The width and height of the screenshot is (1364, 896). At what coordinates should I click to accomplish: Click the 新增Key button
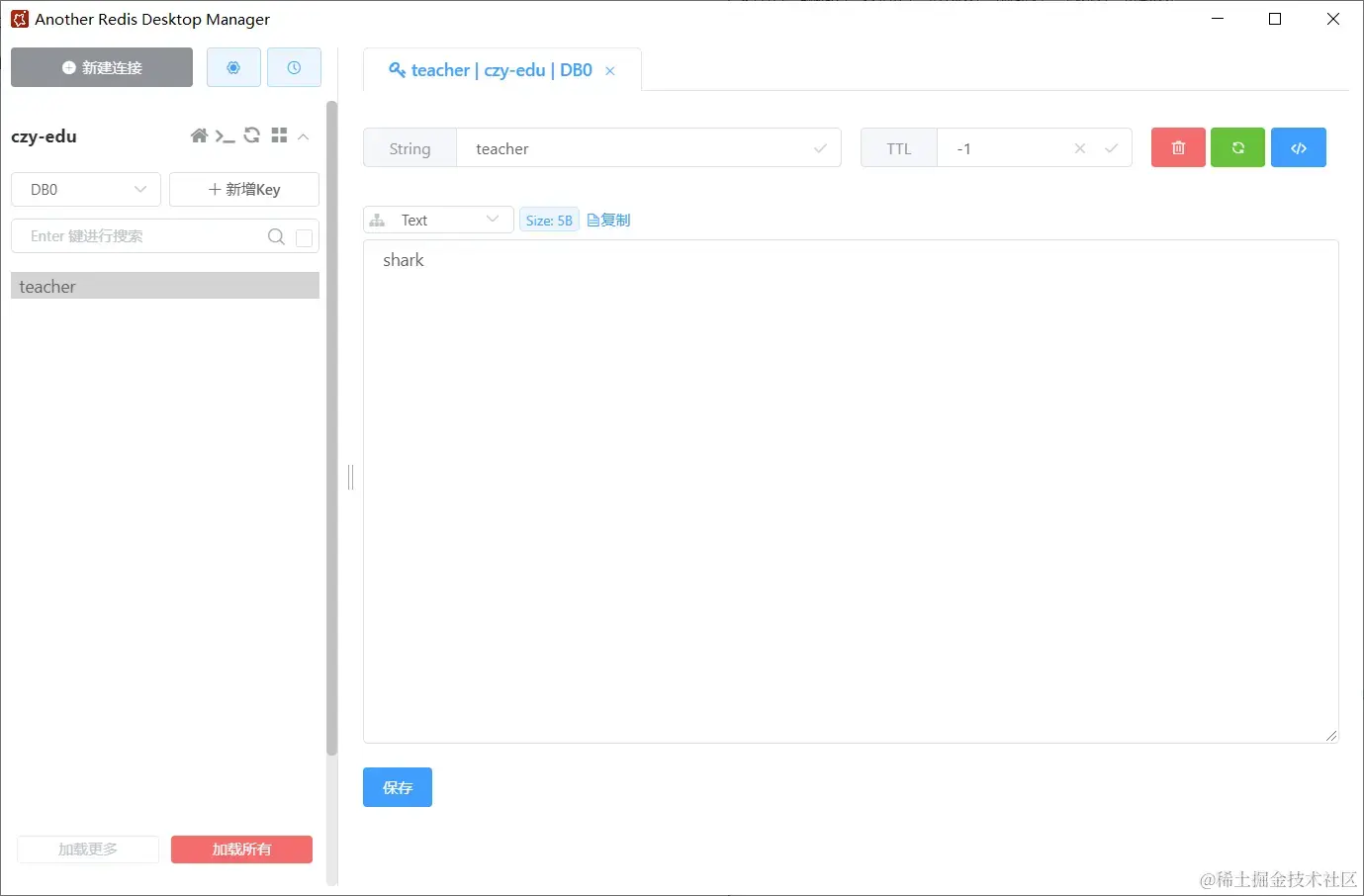[244, 189]
